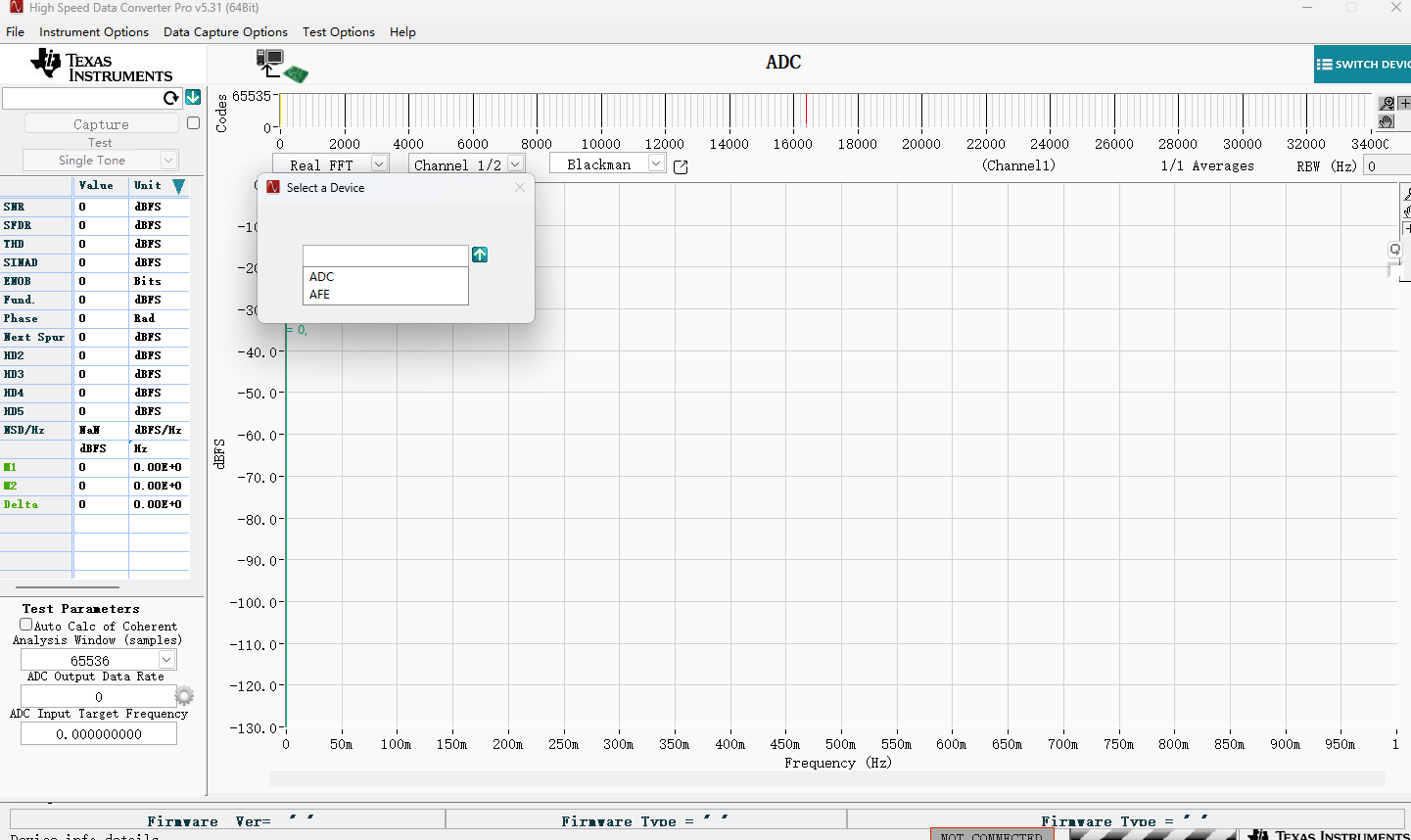The height and width of the screenshot is (840, 1411).
Task: Open the File menu
Action: pos(15,32)
